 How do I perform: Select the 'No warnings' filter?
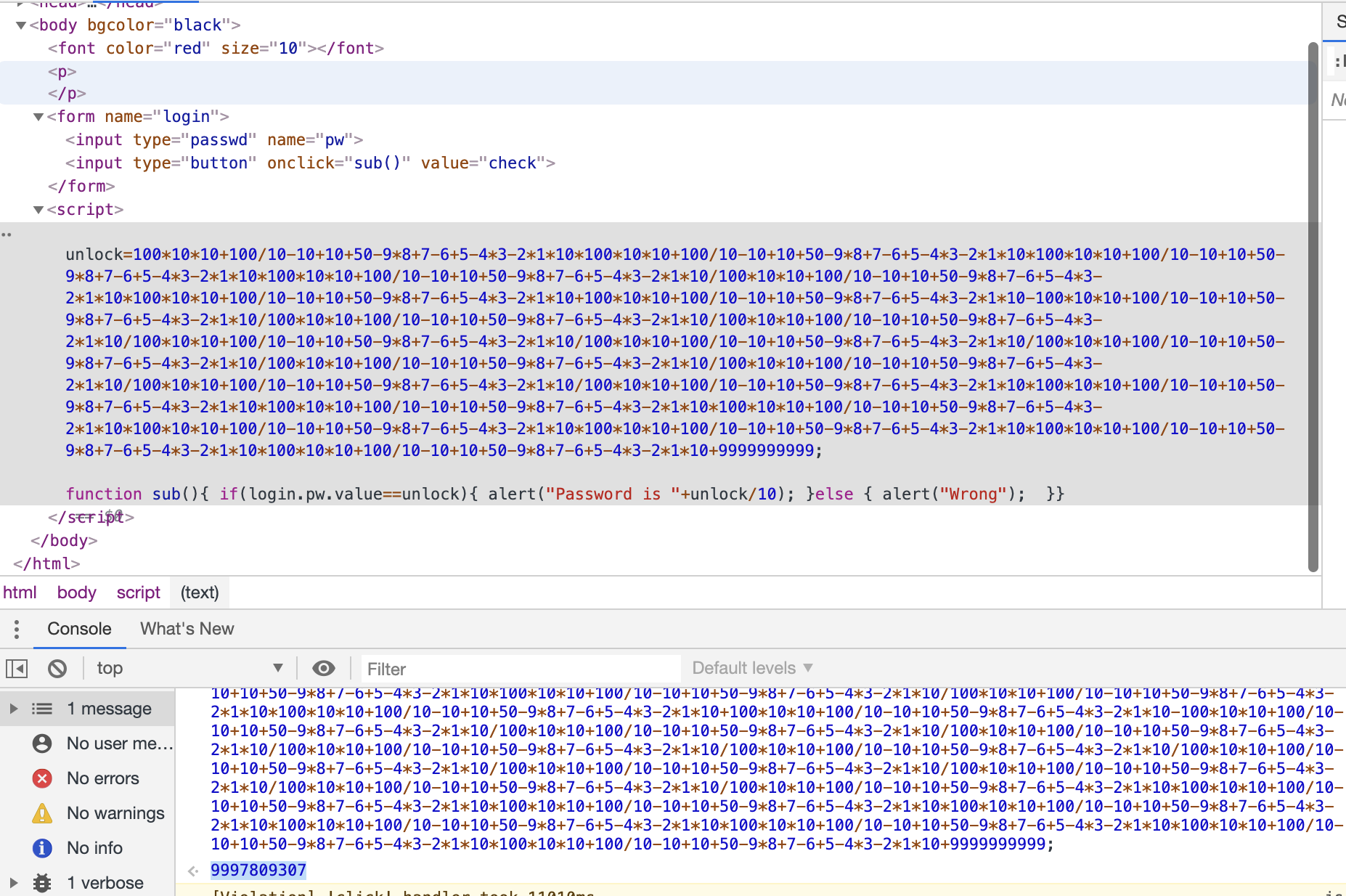[x=87, y=813]
